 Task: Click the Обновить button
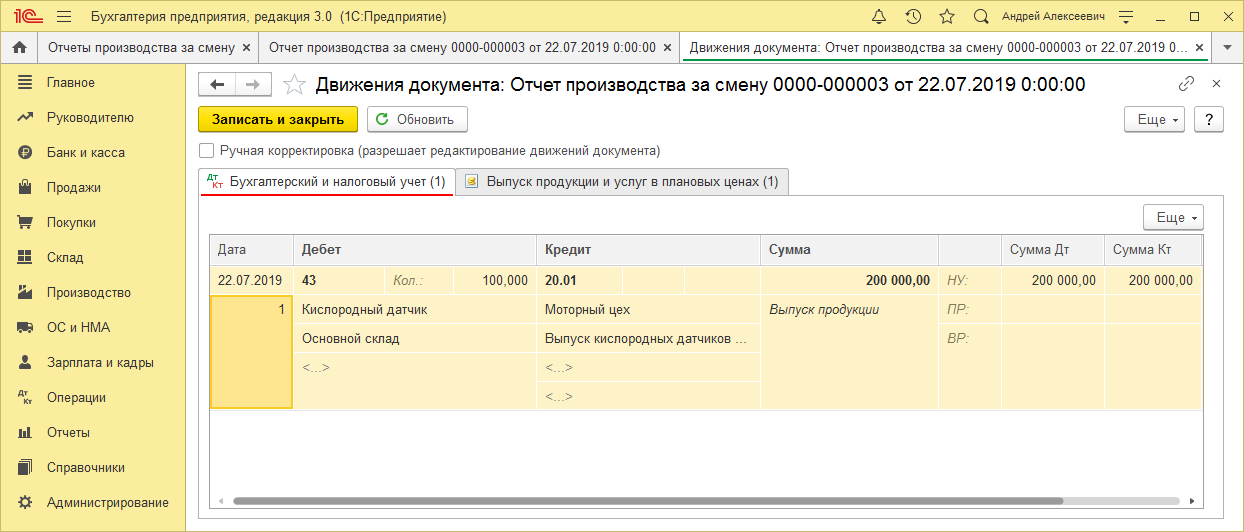pos(417,119)
